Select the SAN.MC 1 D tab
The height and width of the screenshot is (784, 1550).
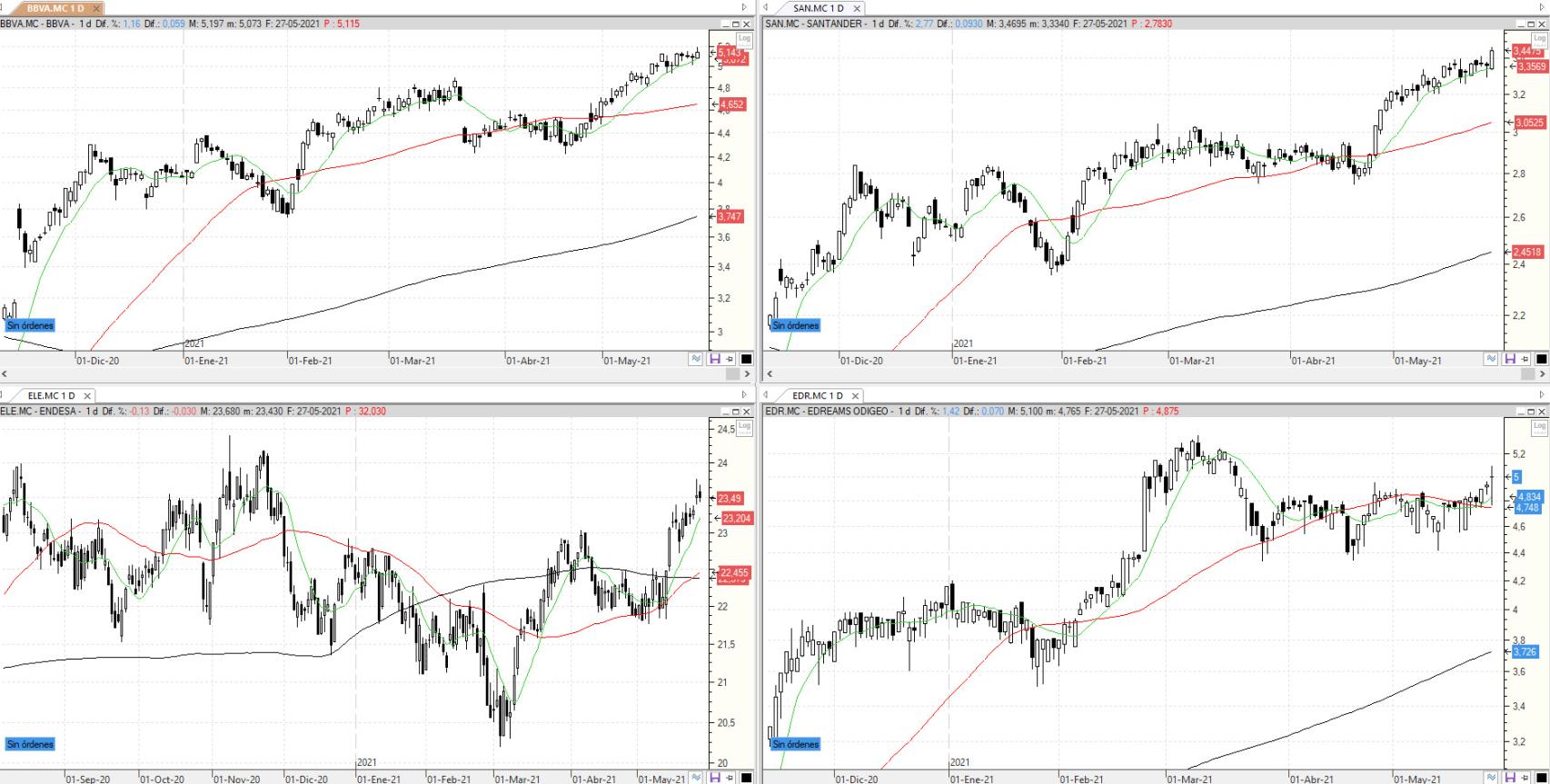point(818,8)
